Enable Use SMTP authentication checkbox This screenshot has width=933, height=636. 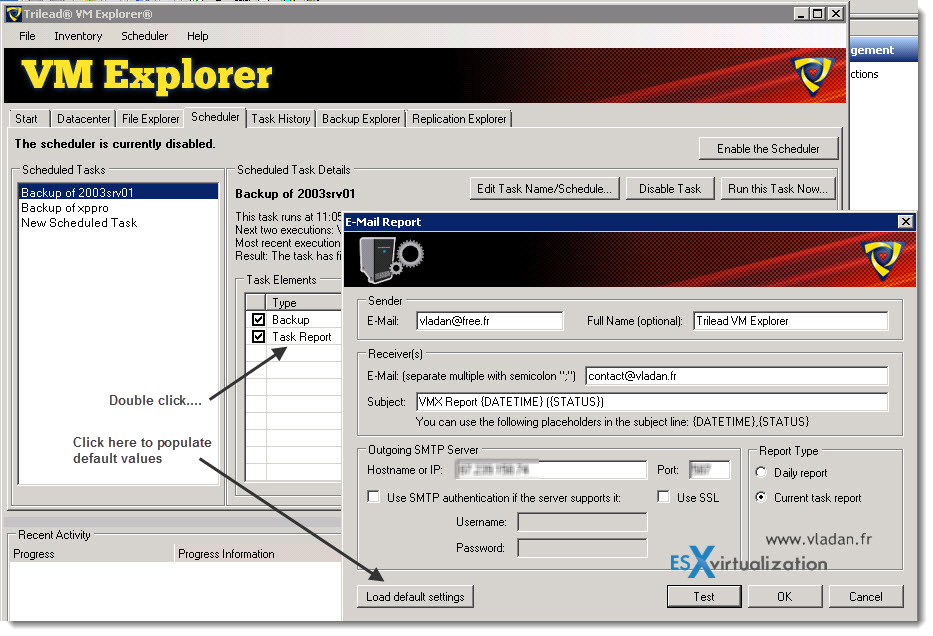point(374,497)
